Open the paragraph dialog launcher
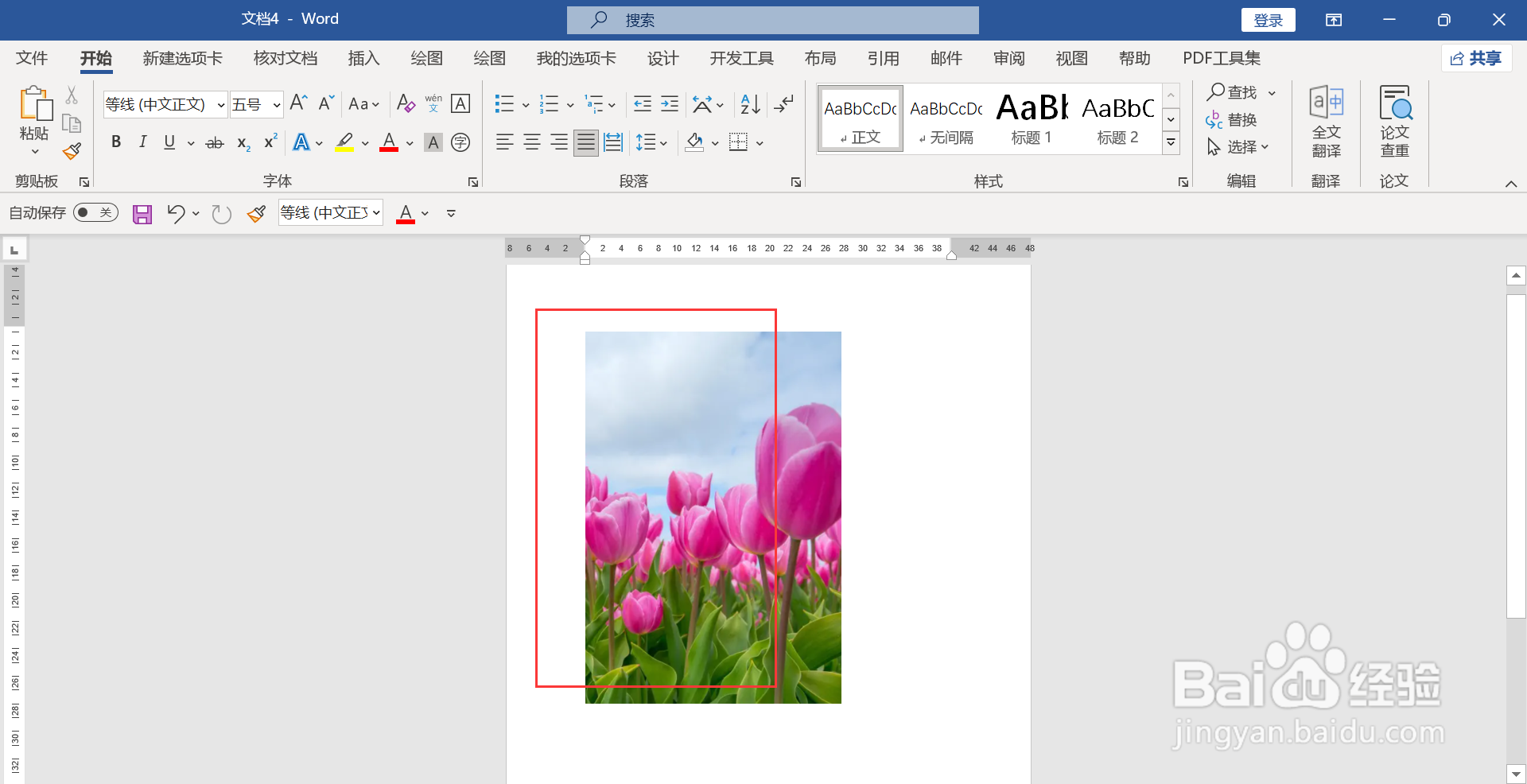 796,182
